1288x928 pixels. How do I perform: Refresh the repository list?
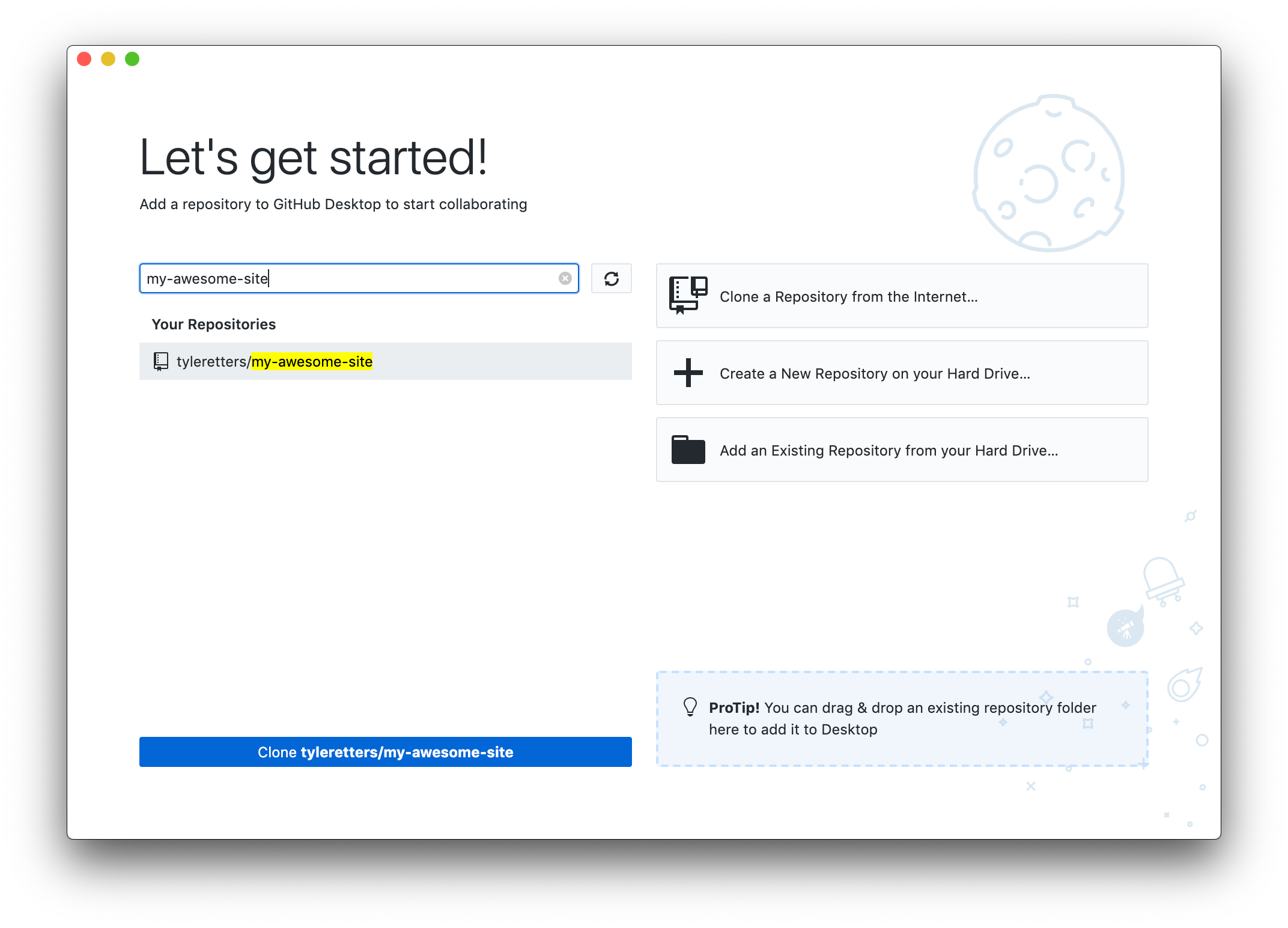[611, 278]
